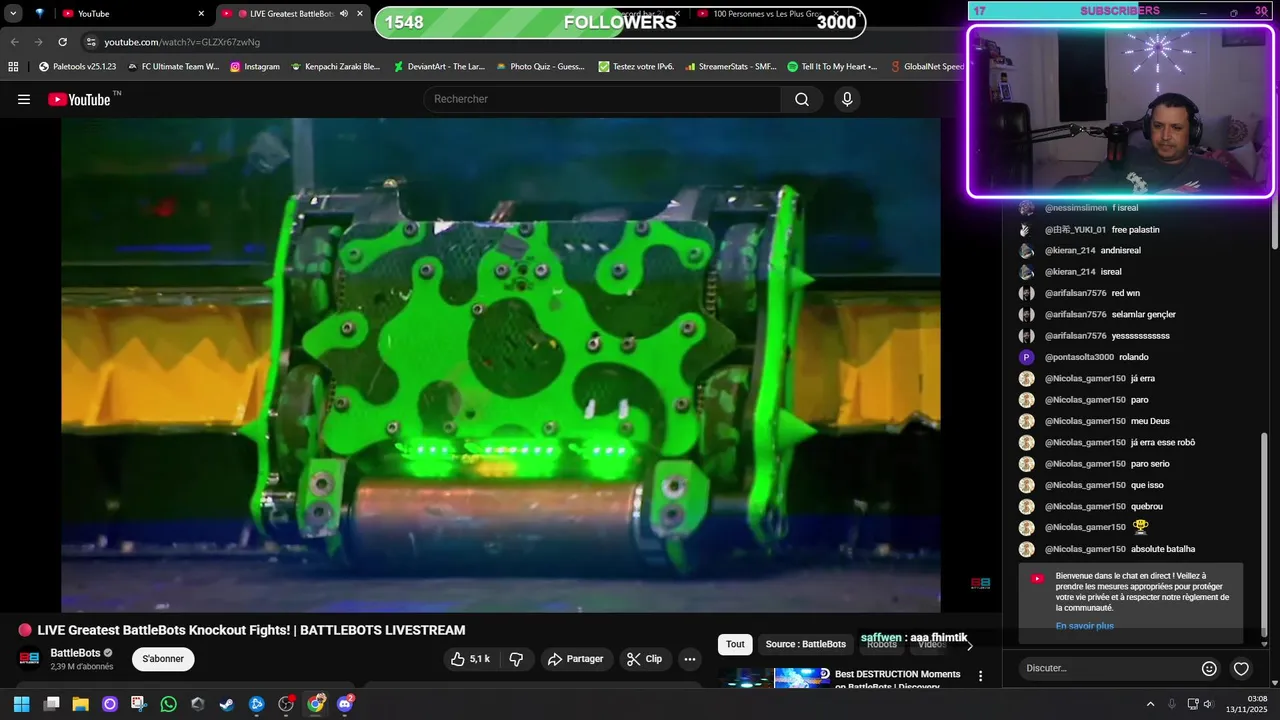Open the Chrome apps grid shortcut
The image size is (1280, 720).
coord(13,67)
